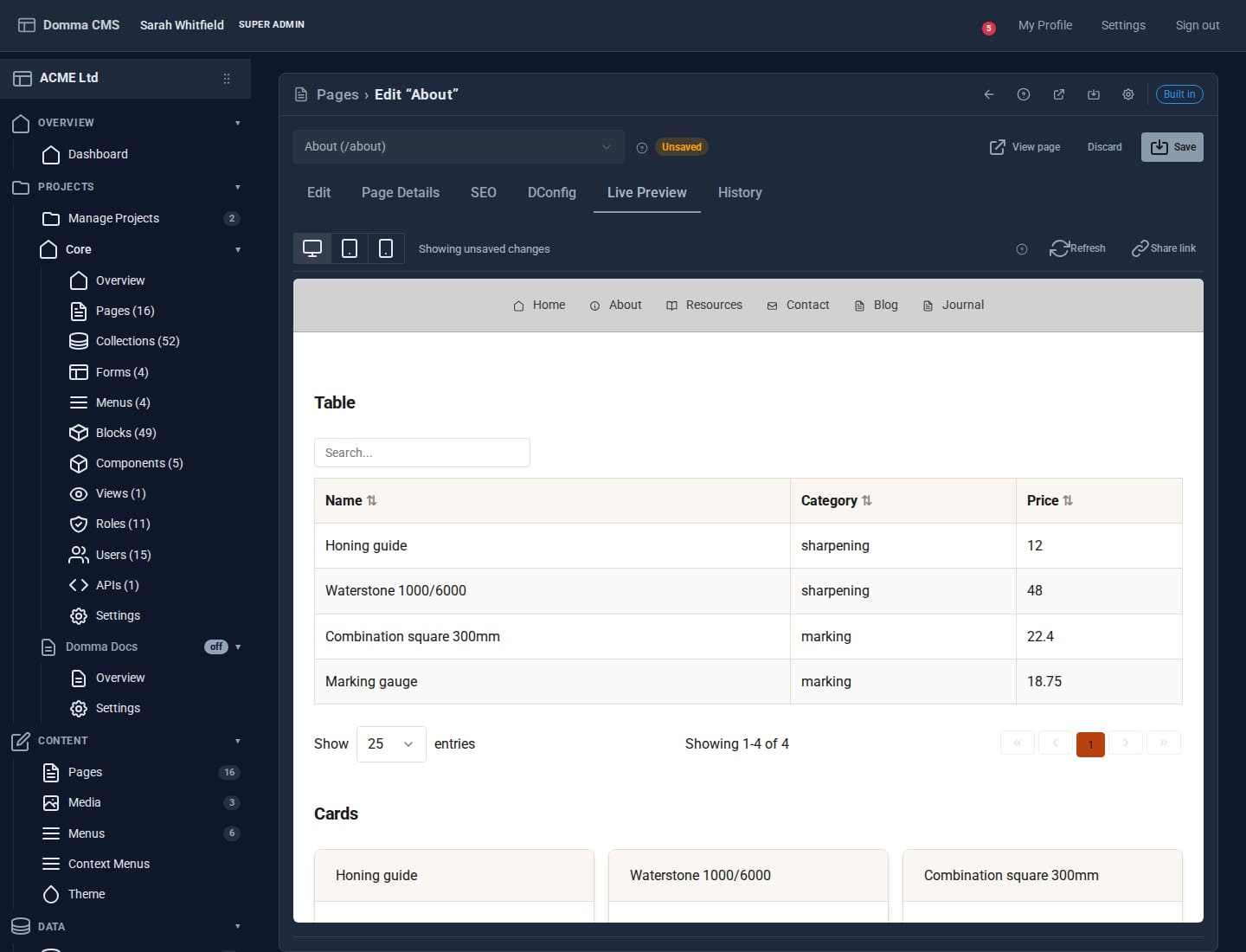Open ACME Ltd drag handle menu

click(x=227, y=79)
